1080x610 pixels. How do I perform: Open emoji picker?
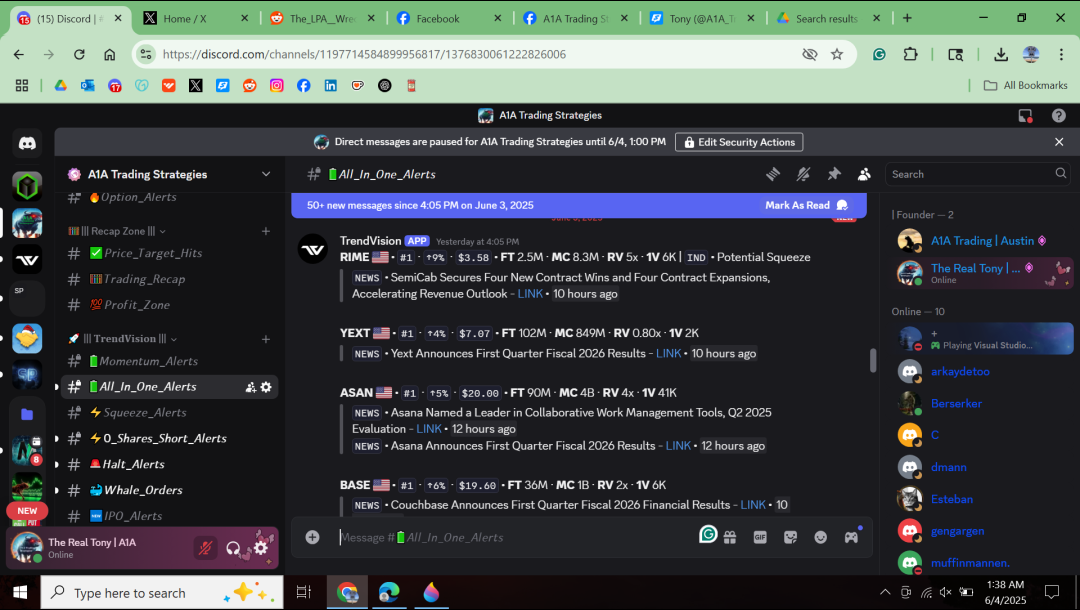820,537
